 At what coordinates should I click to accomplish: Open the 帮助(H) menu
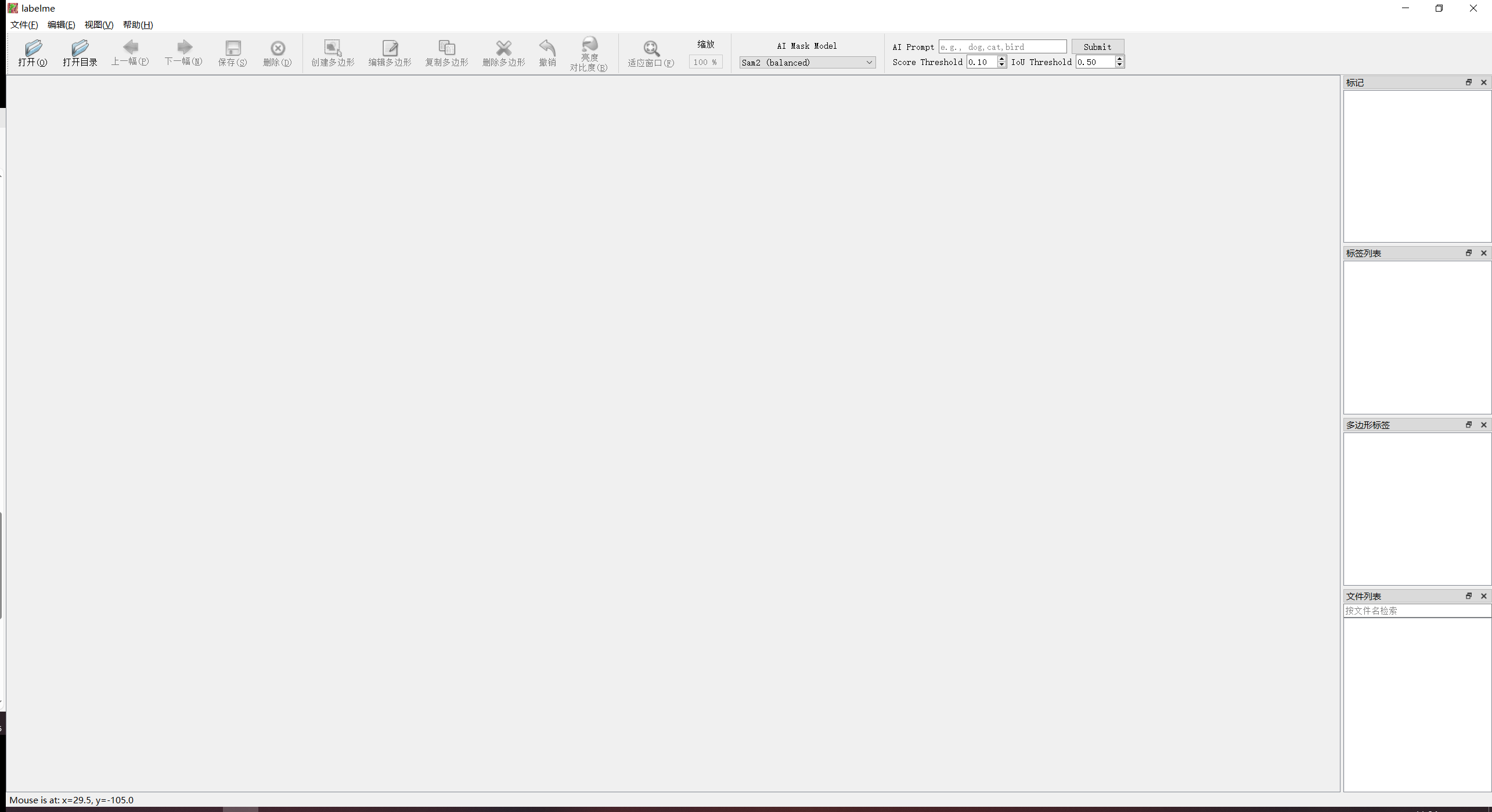138,25
